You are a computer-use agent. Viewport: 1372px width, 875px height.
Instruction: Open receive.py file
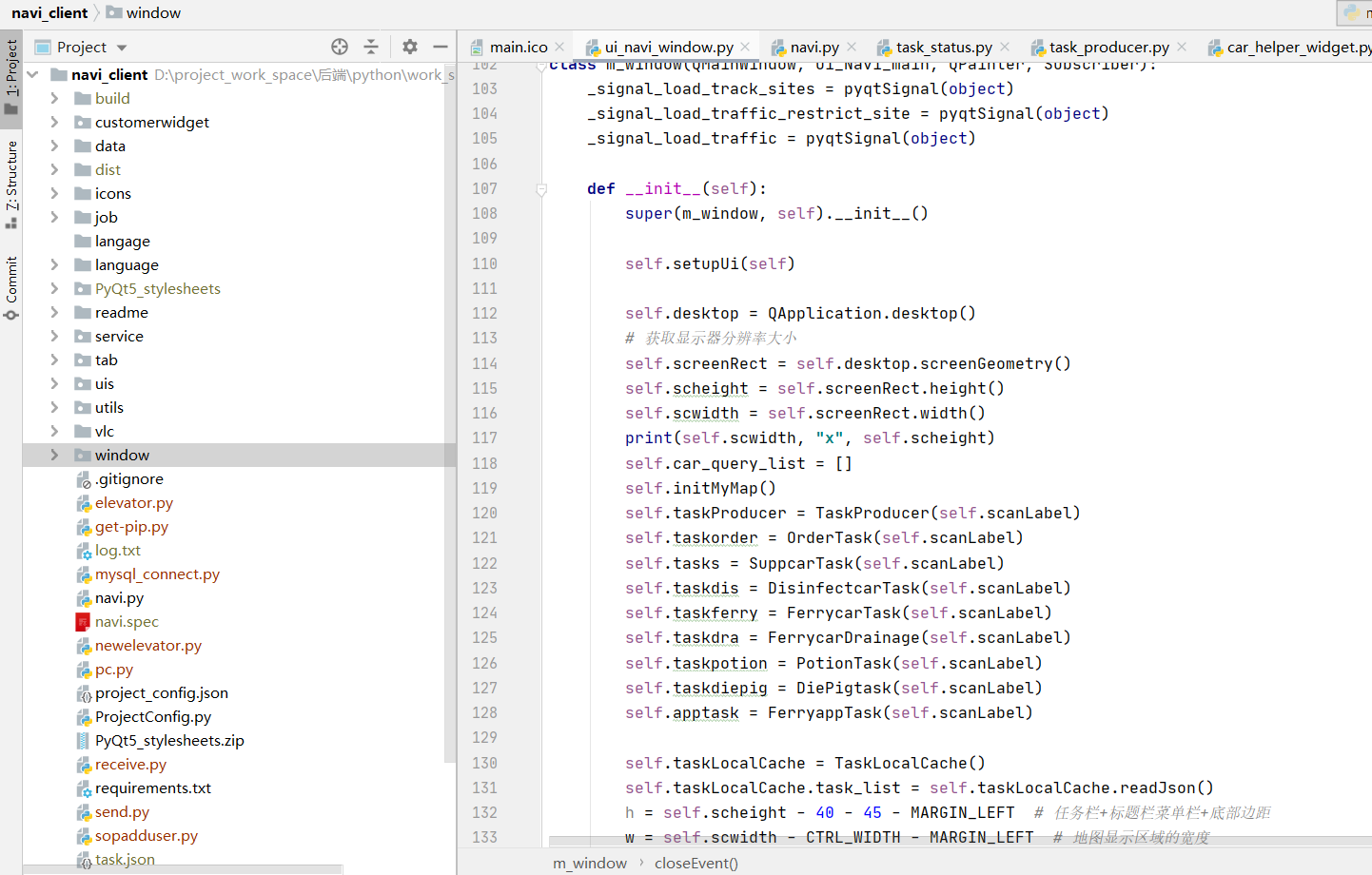click(x=130, y=764)
